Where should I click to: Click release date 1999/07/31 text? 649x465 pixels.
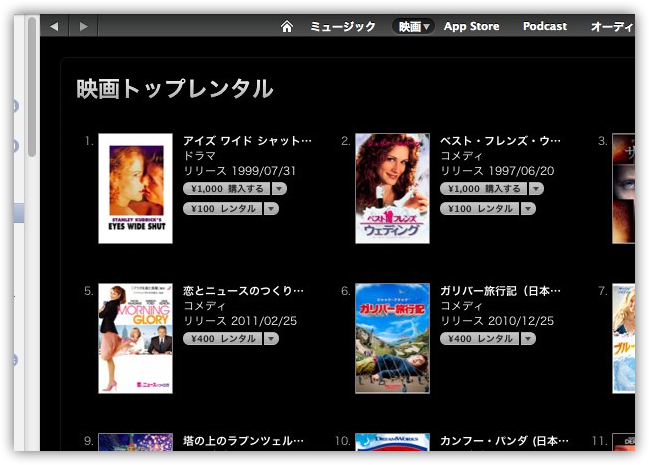pos(264,171)
